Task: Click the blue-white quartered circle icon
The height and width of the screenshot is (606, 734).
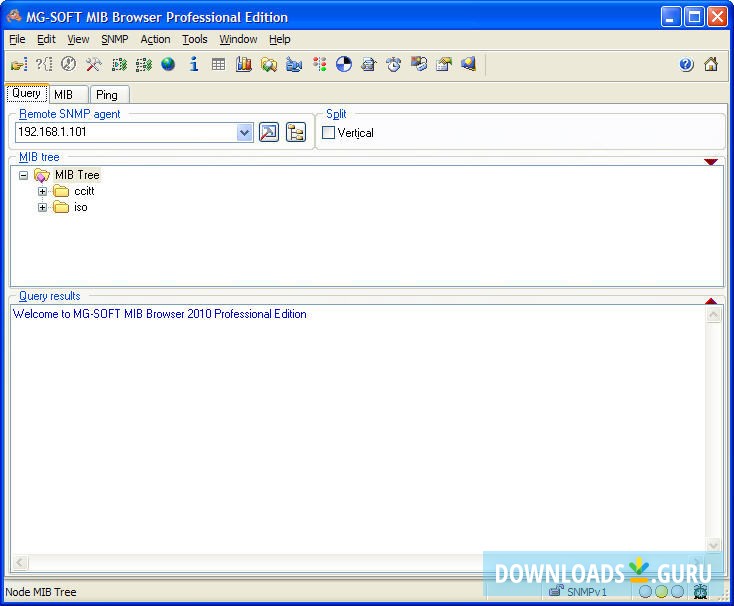Action: click(x=344, y=64)
